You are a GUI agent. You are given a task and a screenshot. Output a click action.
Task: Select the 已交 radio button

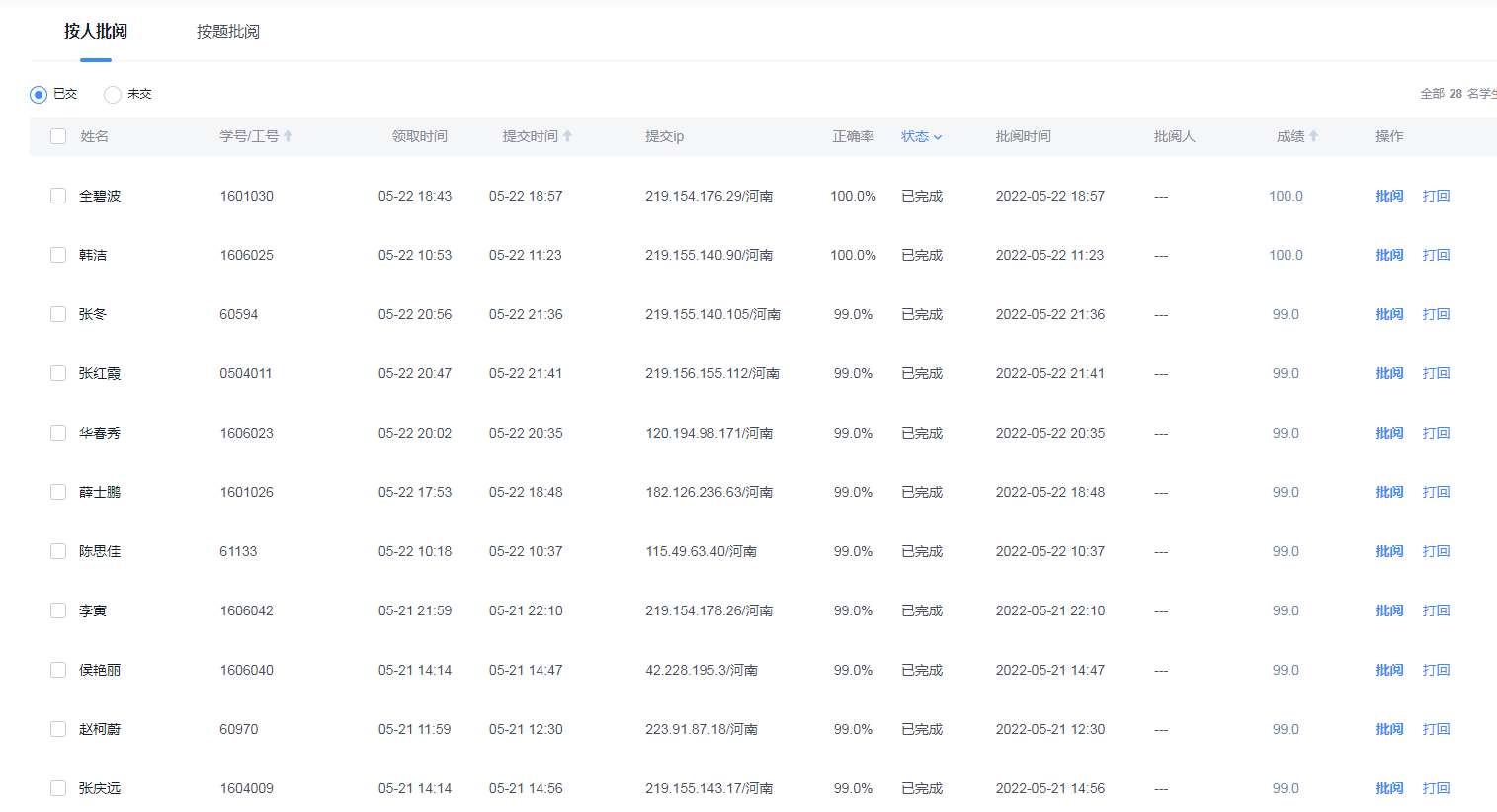pyautogui.click(x=39, y=95)
